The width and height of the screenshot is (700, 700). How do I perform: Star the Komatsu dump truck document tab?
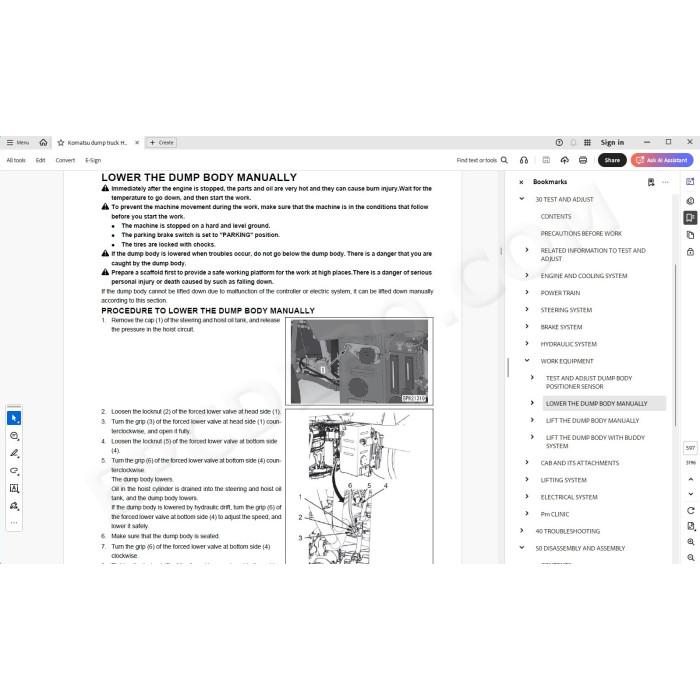[61, 143]
